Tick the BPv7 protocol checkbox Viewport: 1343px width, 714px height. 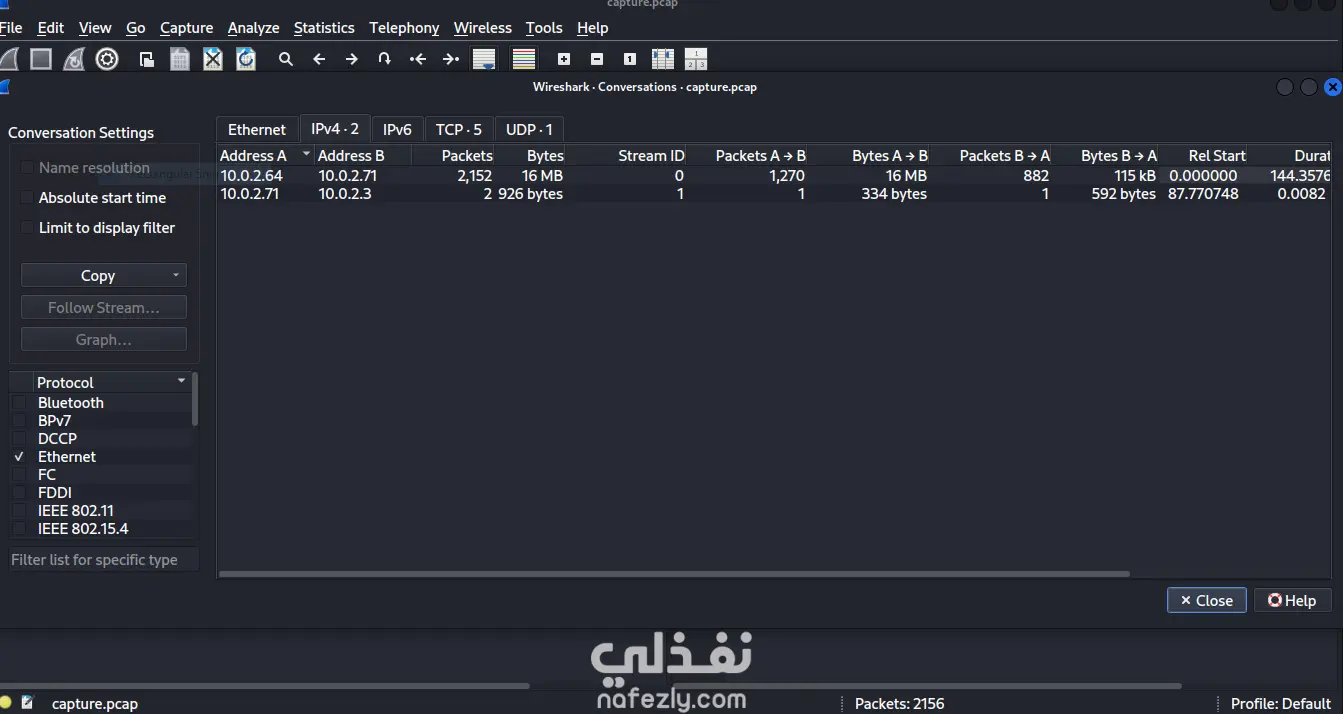pyautogui.click(x=19, y=421)
